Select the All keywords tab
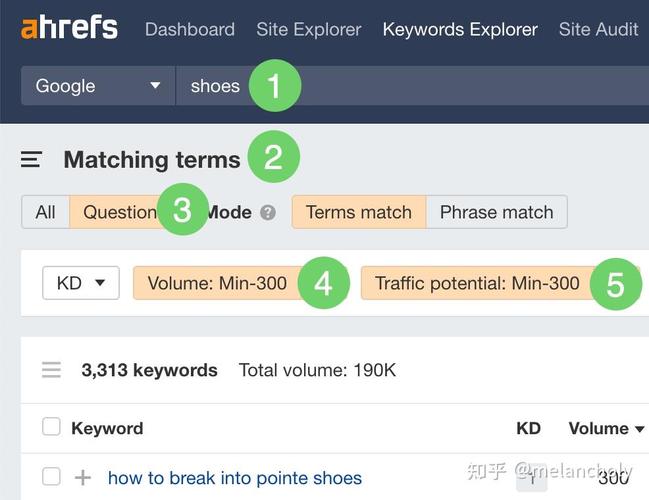Screen dimensions: 649x500 point(46,212)
